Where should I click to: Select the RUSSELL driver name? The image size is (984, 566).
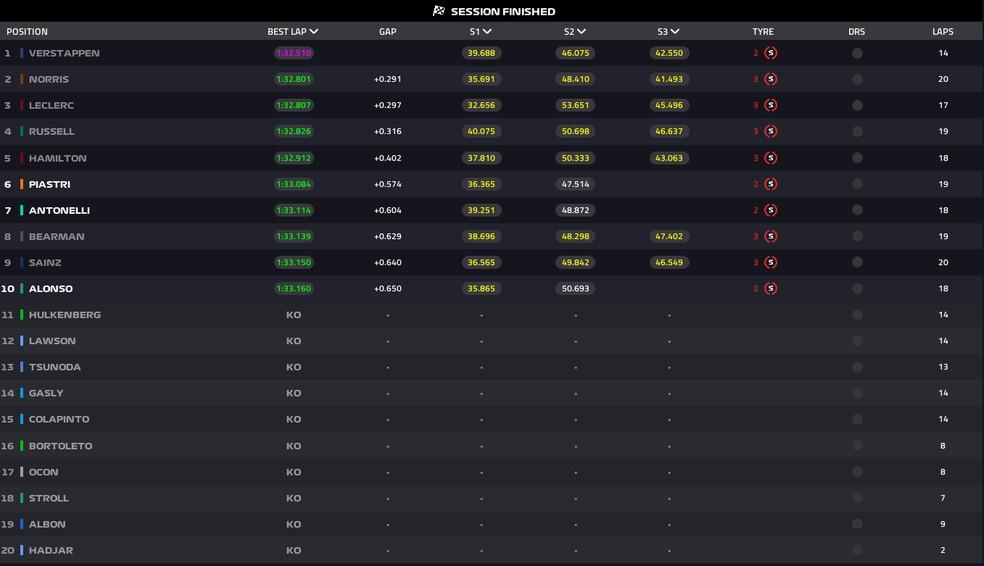[51, 131]
